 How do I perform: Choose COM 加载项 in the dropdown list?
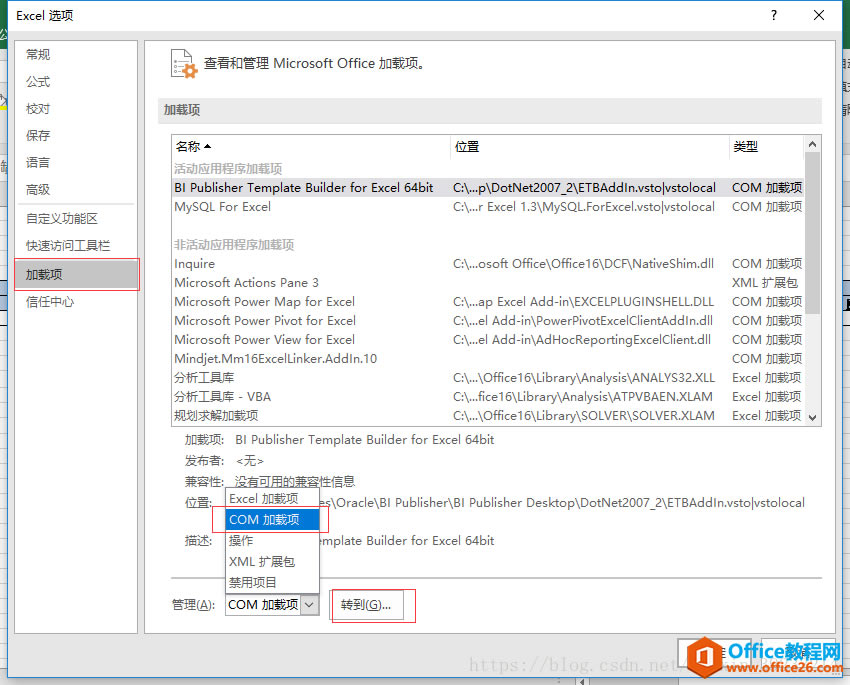point(272,520)
